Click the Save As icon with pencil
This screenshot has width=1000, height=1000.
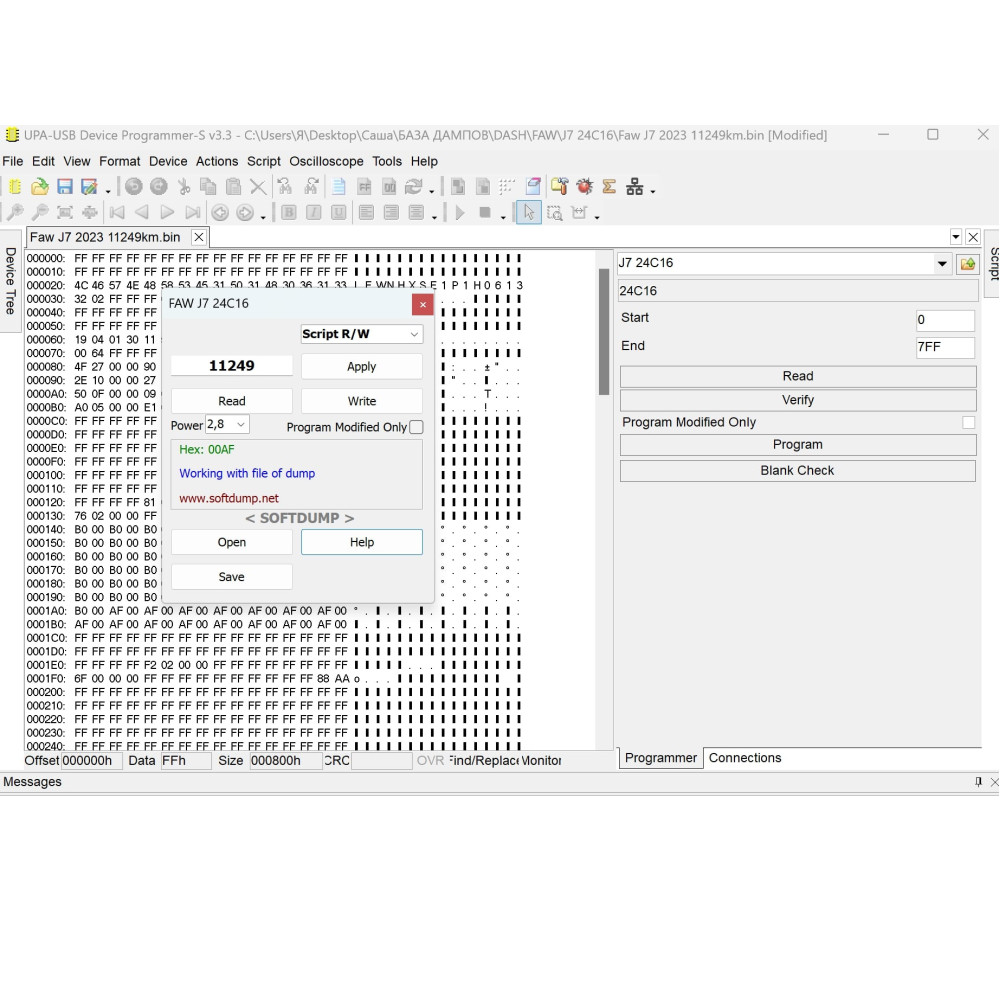click(89, 186)
